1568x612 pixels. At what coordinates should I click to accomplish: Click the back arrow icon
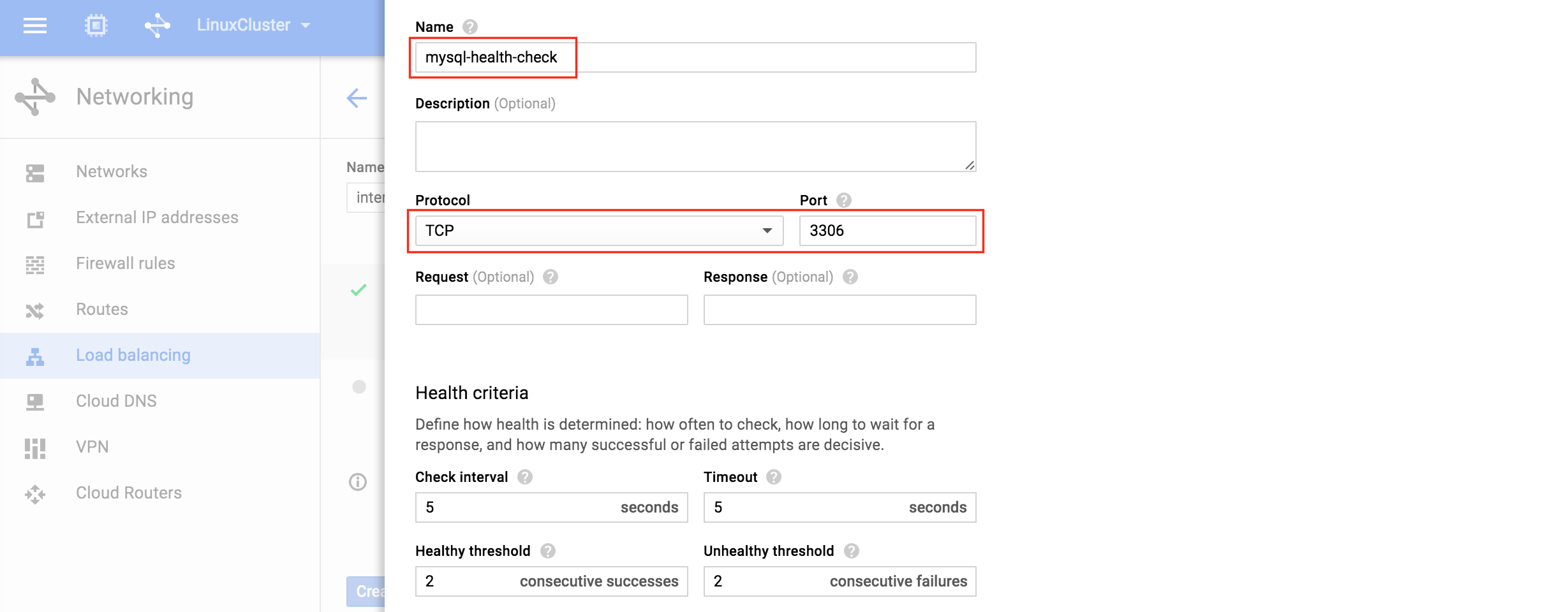[357, 98]
